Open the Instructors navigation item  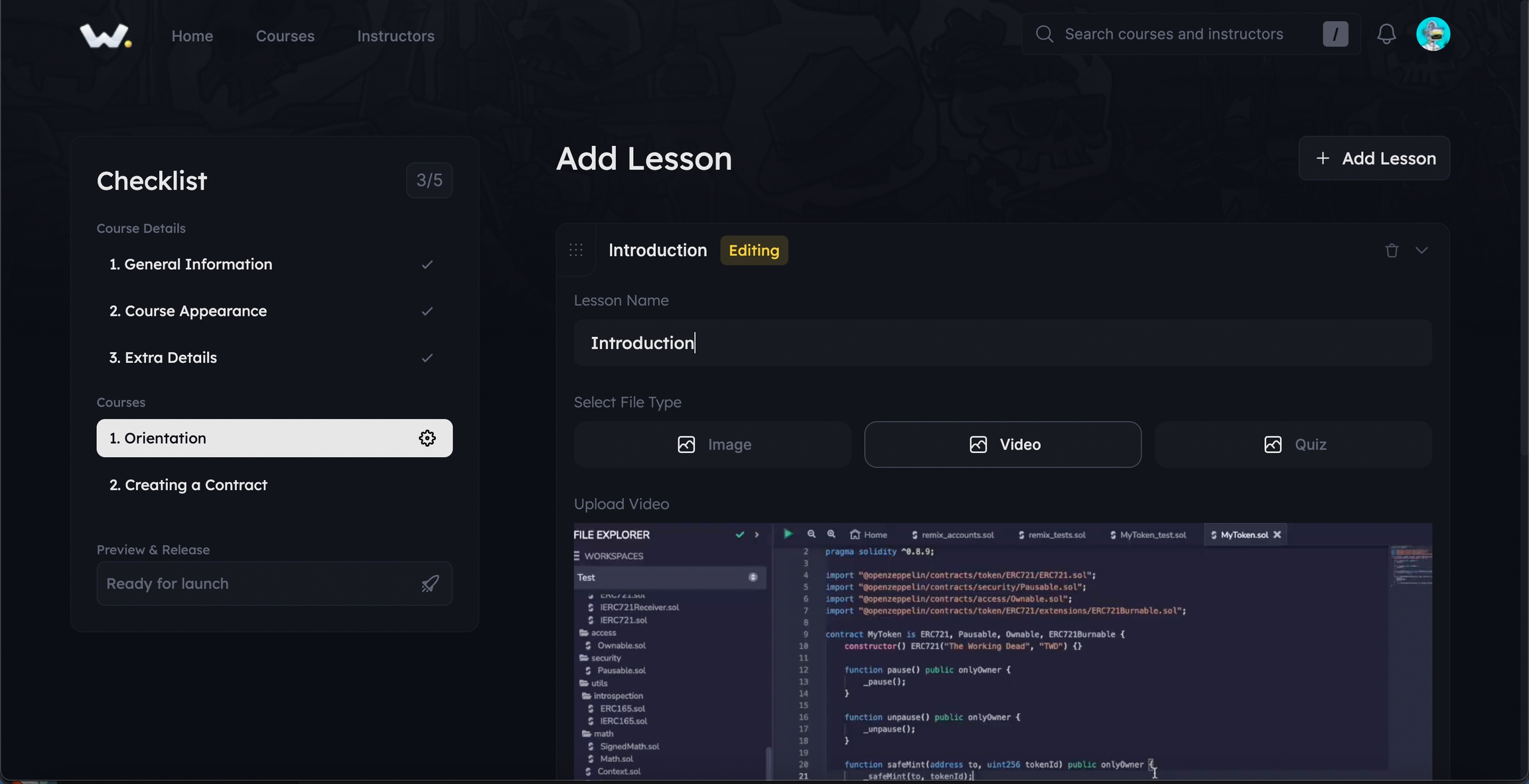point(396,36)
